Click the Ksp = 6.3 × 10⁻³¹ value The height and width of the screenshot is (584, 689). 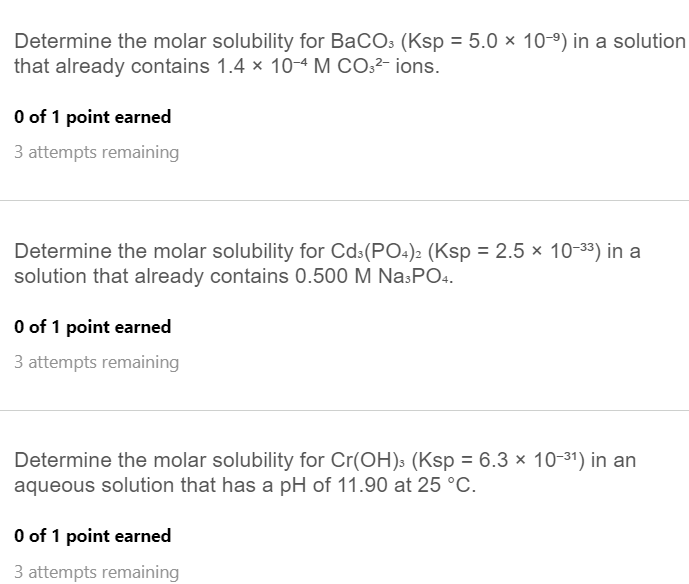pos(496,460)
